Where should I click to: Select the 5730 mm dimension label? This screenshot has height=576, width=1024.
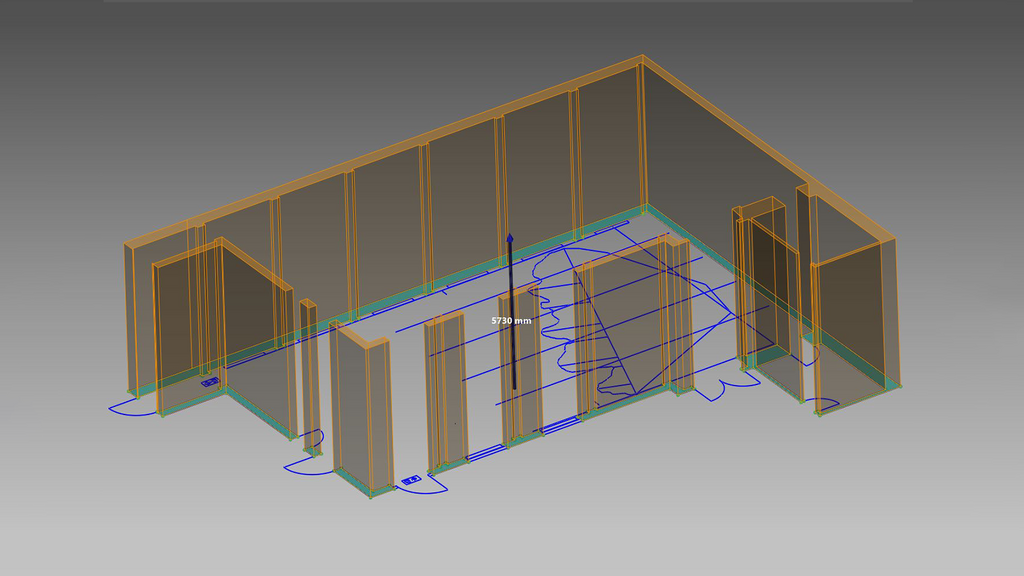(x=511, y=320)
